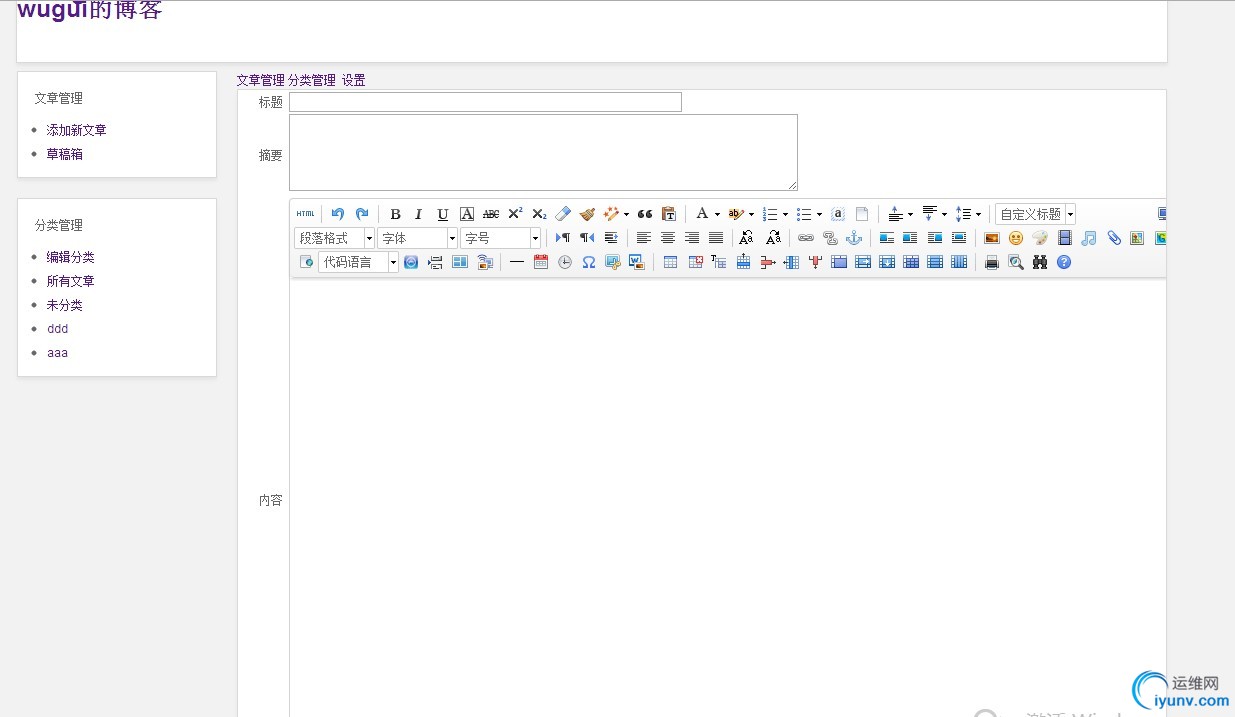Screen dimensions: 1235x717
Task: Focus the 标题 title input field
Action: pos(485,102)
